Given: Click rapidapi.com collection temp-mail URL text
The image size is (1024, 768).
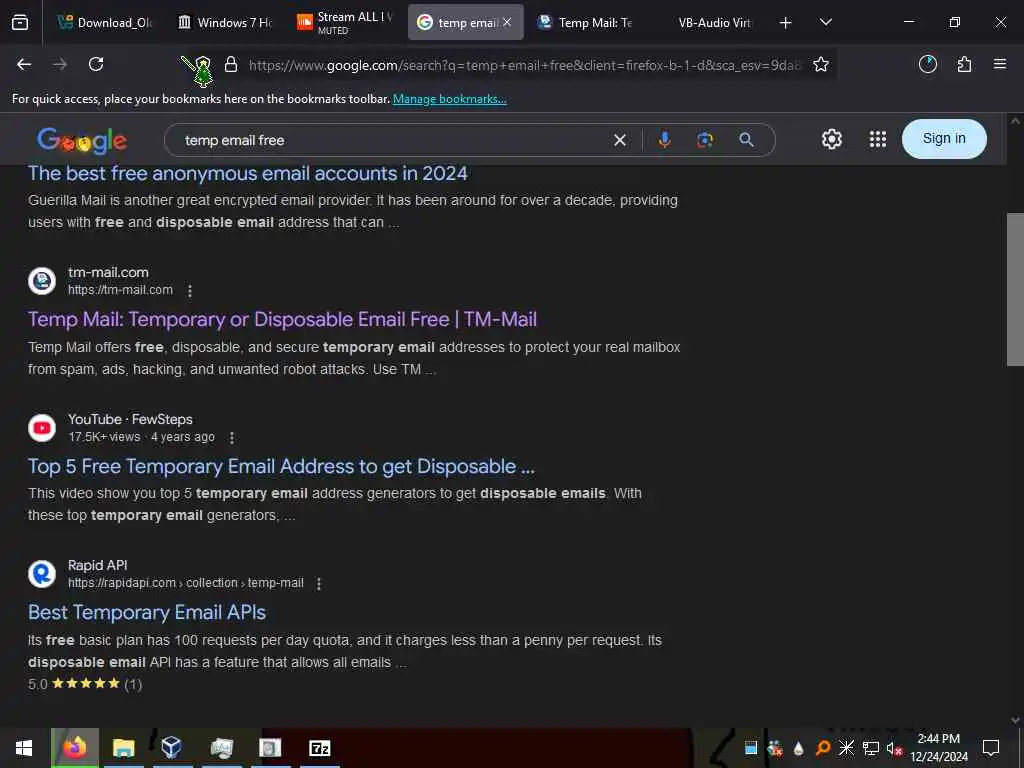Looking at the screenshot, I should coord(185,583).
